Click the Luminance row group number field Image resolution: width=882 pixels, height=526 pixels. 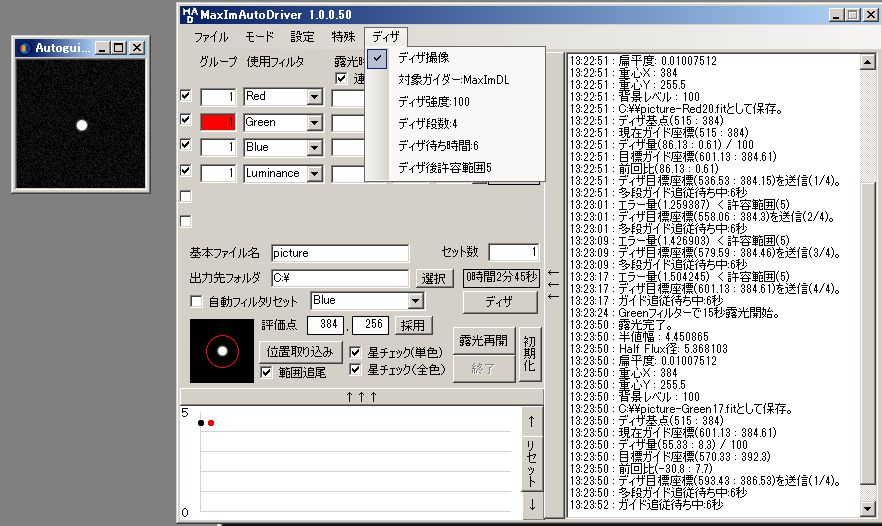[218, 173]
